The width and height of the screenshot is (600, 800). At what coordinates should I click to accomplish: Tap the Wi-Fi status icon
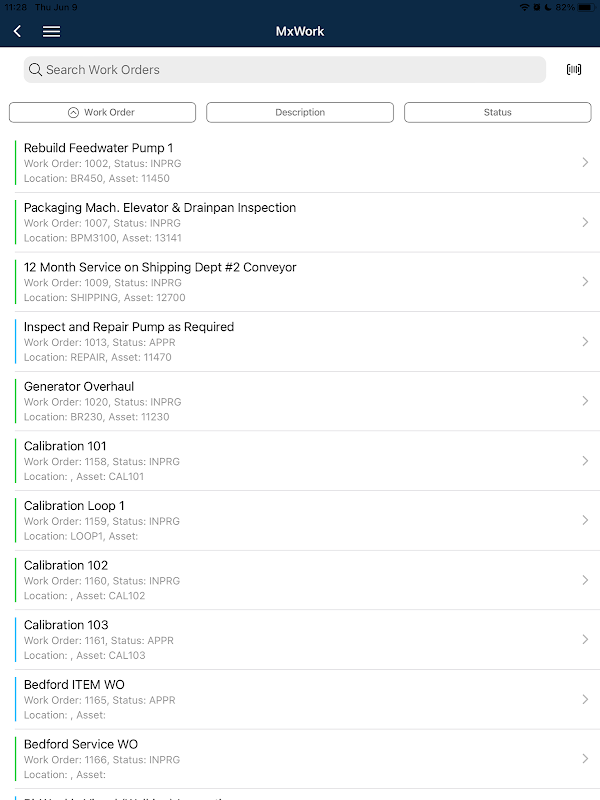pyautogui.click(x=524, y=7)
